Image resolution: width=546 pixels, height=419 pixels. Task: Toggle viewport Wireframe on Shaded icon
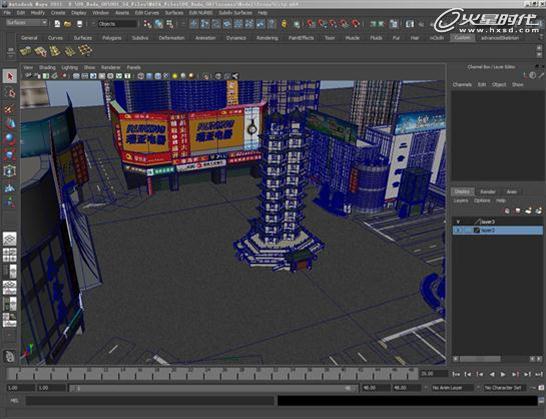(158, 76)
